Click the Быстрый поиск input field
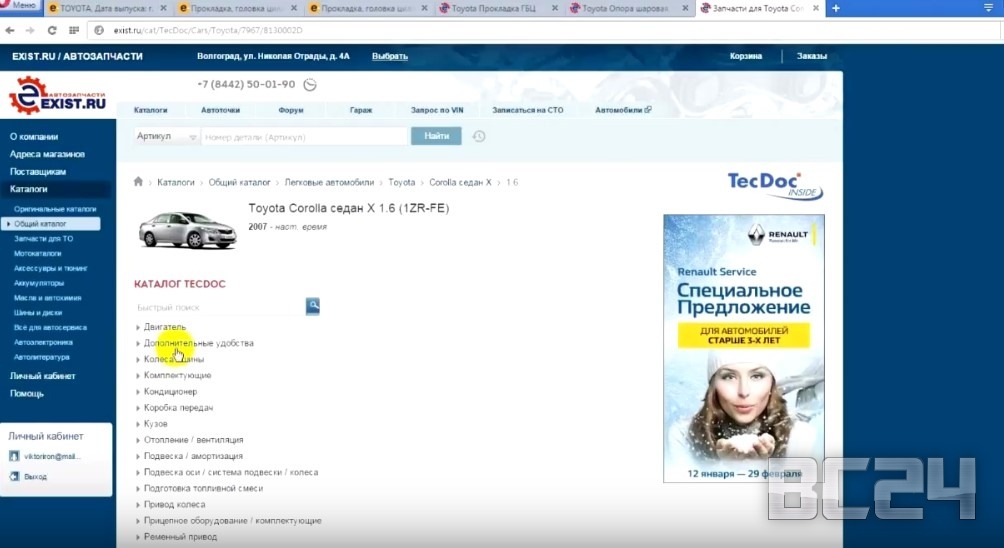 click(218, 307)
